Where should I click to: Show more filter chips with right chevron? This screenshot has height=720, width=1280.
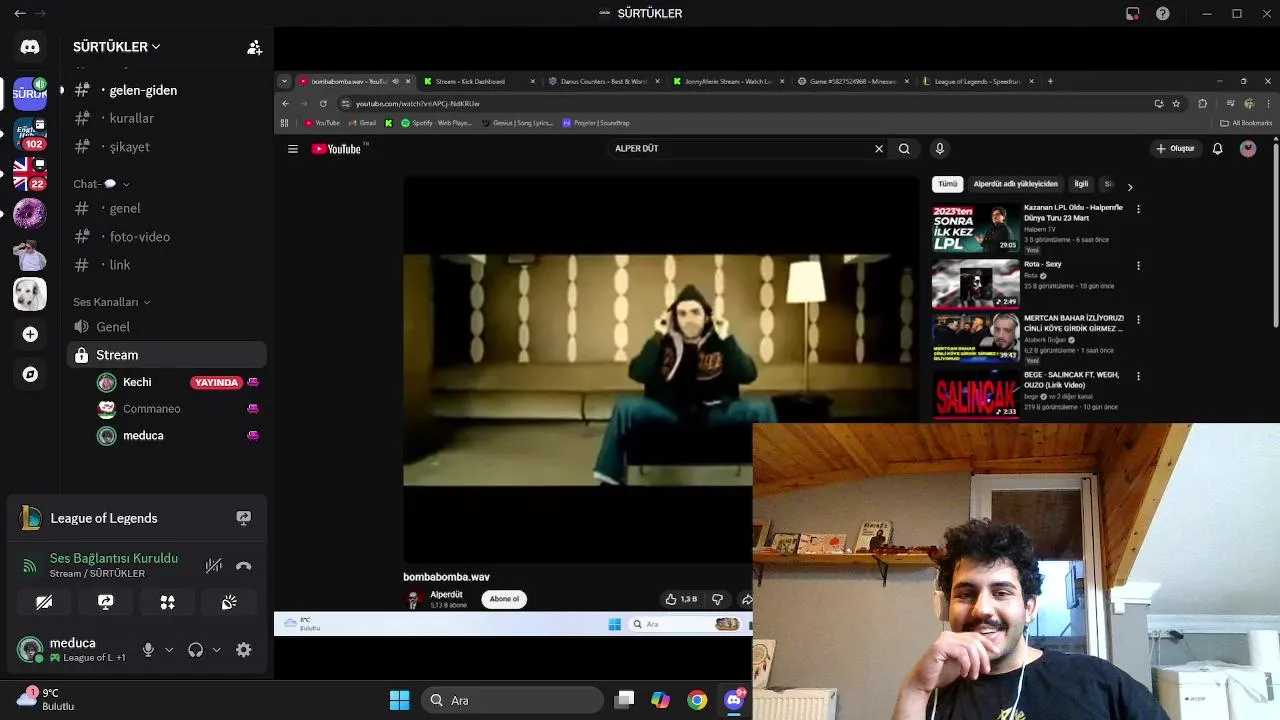pyautogui.click(x=1130, y=187)
